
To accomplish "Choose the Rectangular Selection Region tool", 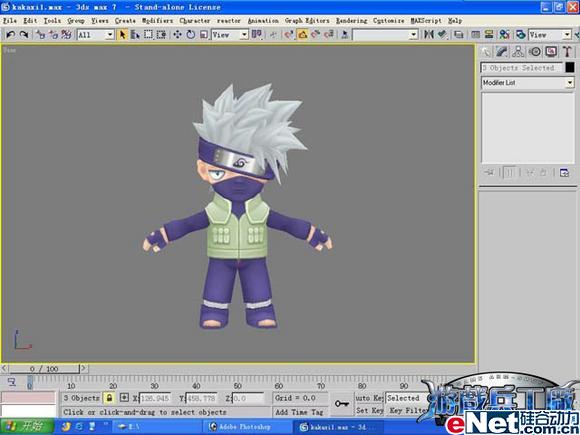I will 148,35.
